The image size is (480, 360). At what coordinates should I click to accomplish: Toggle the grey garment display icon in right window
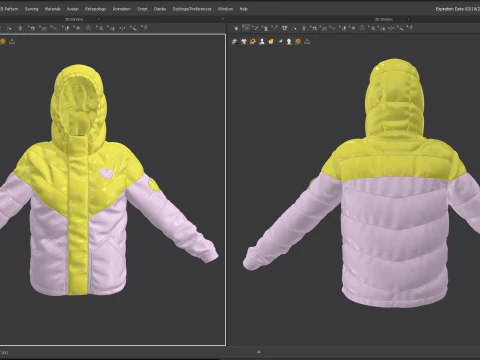[235, 42]
